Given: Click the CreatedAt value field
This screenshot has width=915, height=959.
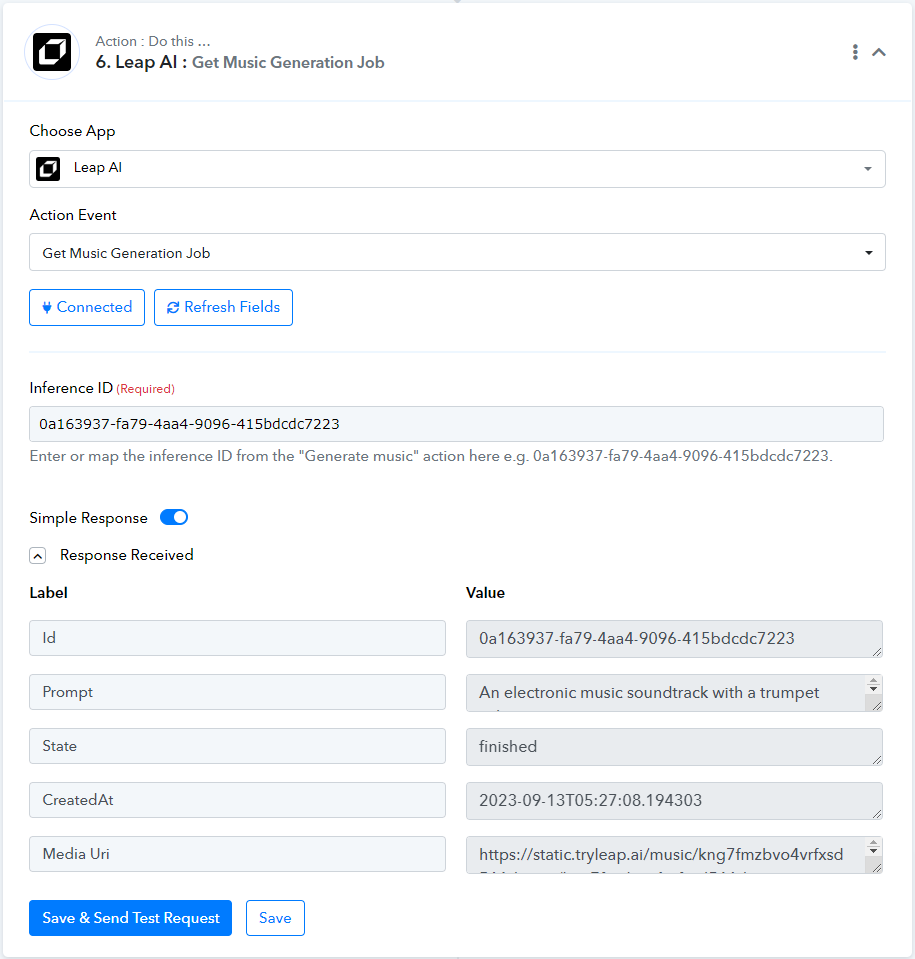Looking at the screenshot, I should (674, 801).
